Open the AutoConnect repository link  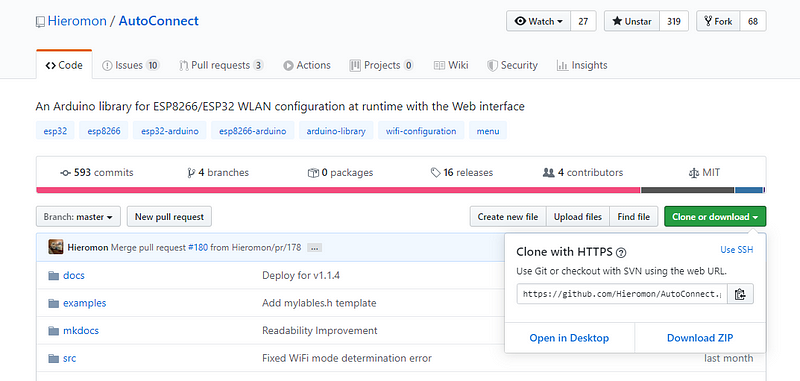click(x=159, y=21)
